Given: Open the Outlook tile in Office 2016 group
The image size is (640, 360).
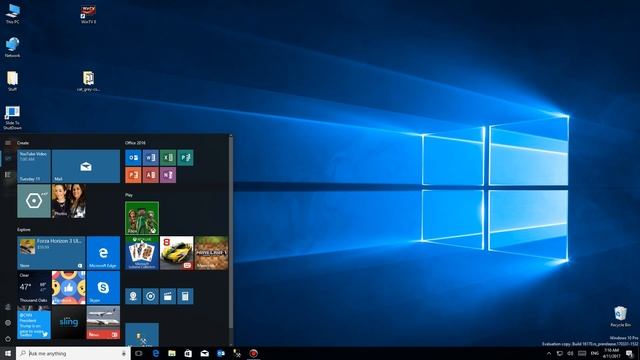Looking at the screenshot, I should pyautogui.click(x=133, y=158).
